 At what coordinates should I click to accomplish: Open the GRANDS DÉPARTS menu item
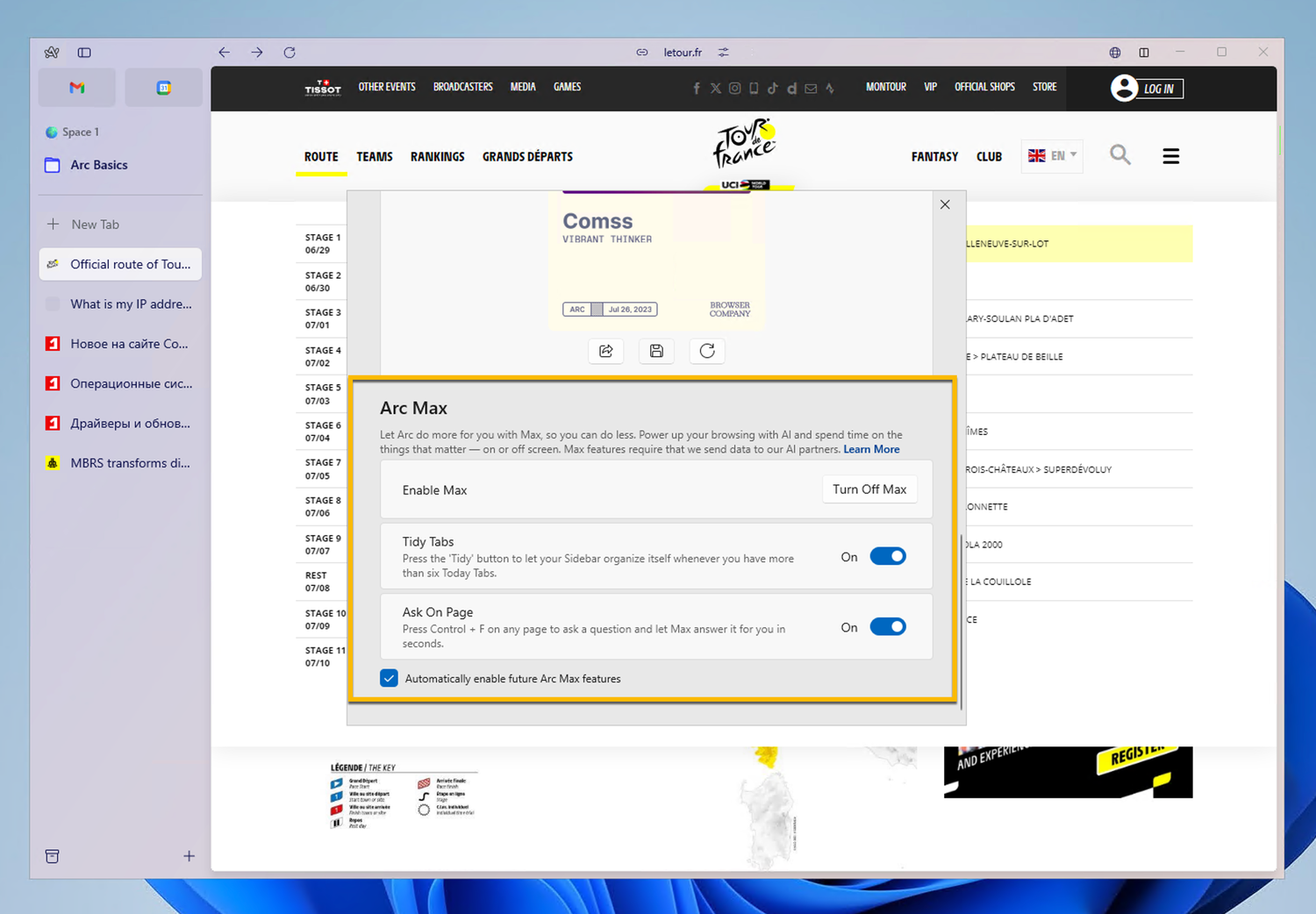pos(527,157)
